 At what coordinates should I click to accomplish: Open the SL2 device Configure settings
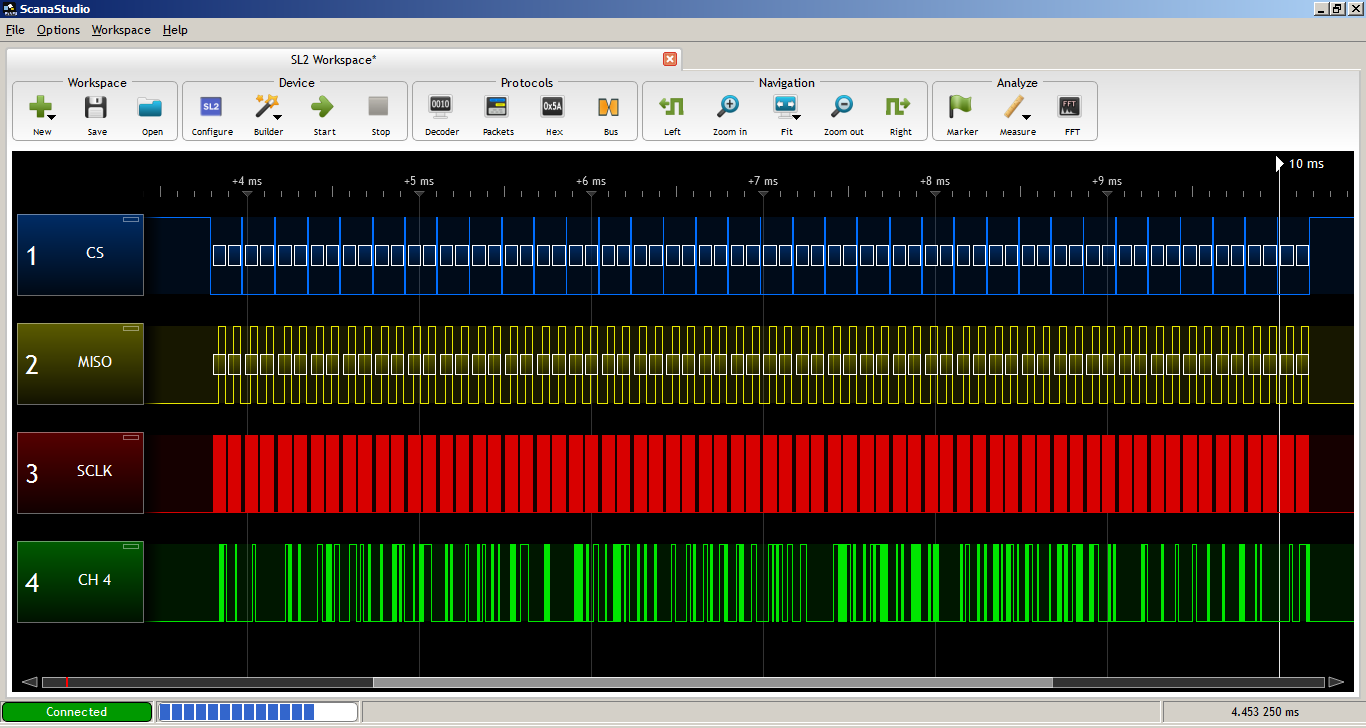tap(211, 110)
